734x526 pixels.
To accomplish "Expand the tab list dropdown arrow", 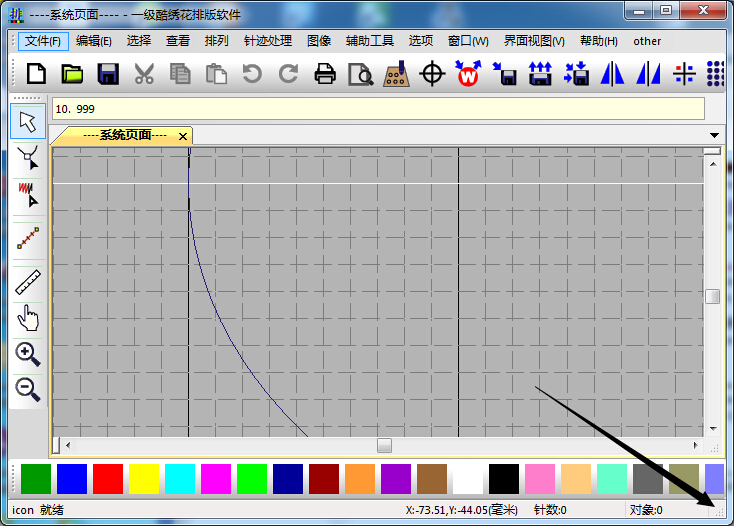I will 714,135.
